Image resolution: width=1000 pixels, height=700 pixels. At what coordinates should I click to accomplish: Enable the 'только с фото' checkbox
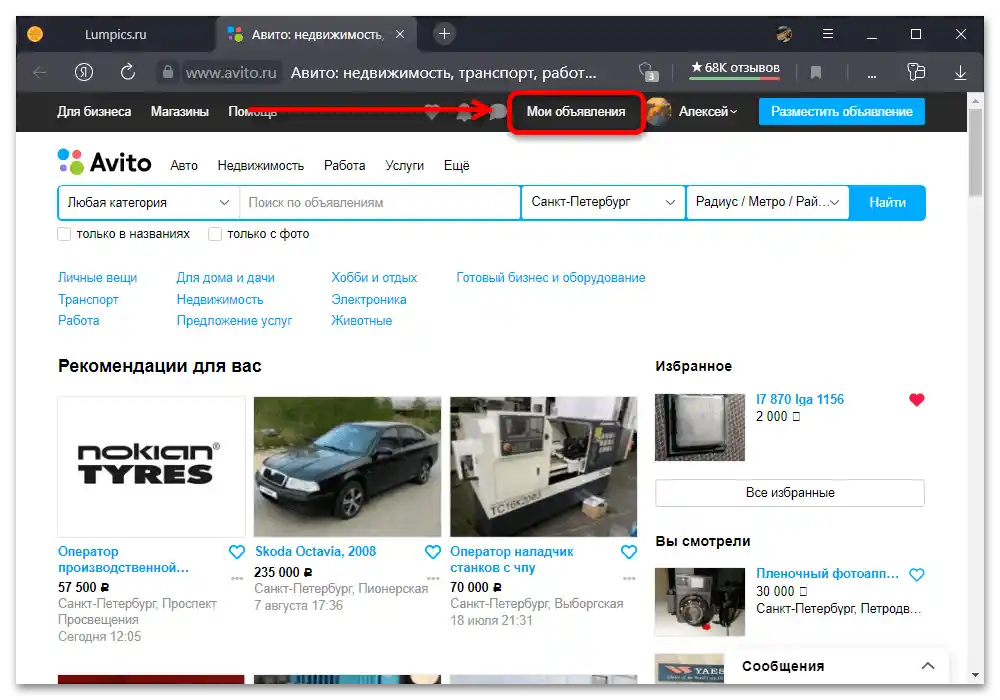pos(215,234)
